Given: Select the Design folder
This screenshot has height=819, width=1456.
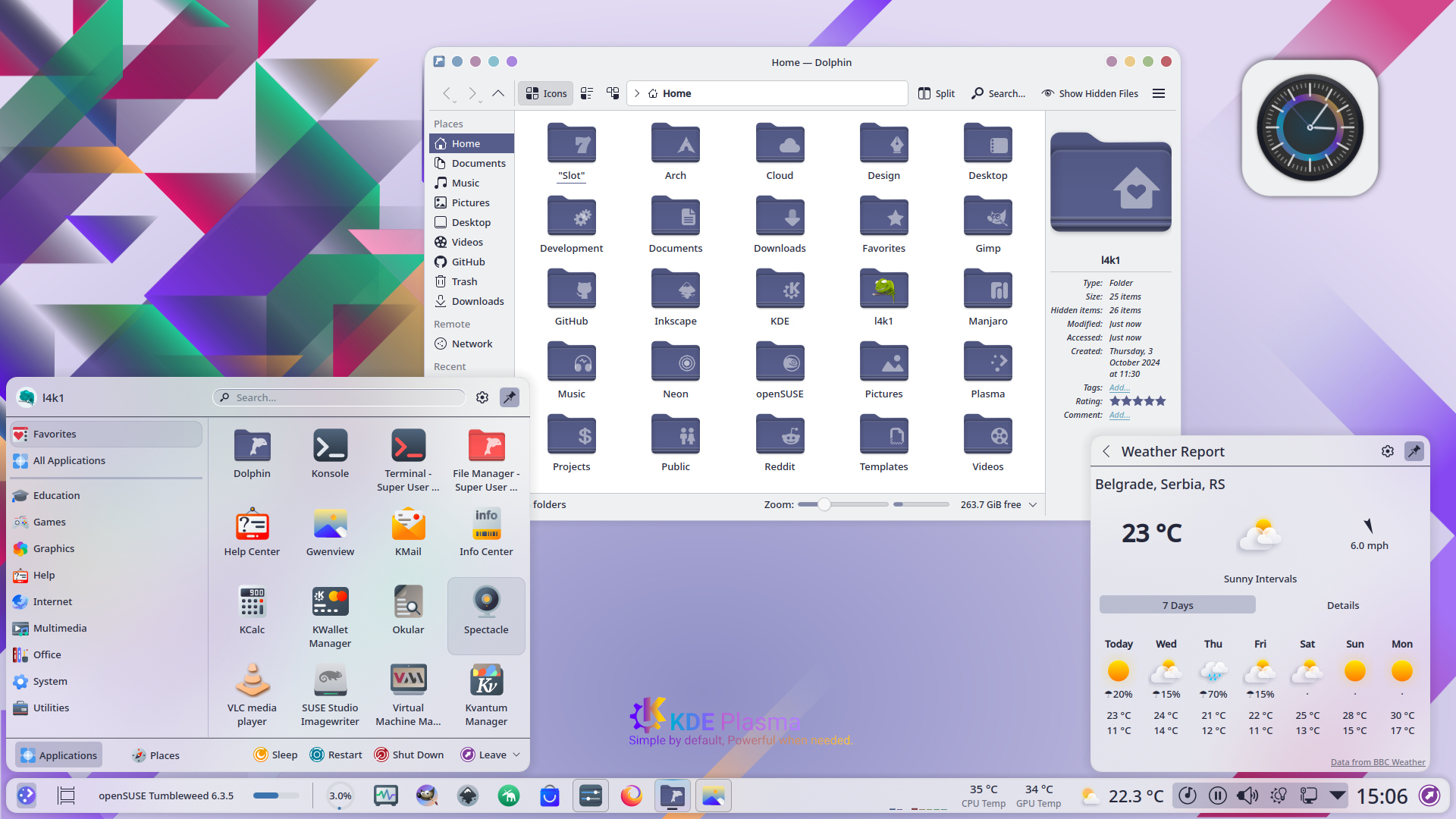Looking at the screenshot, I should 883,151.
